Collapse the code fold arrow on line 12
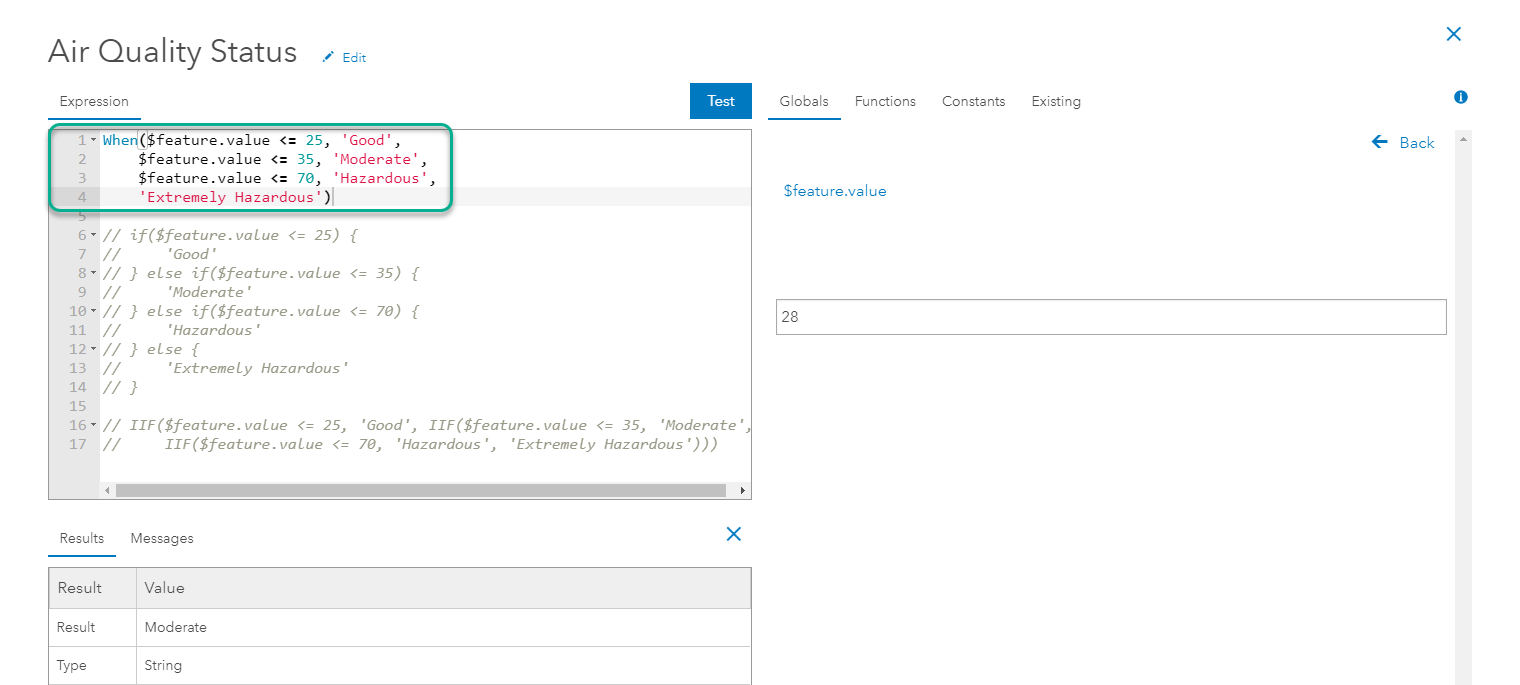This screenshot has width=1520, height=685. [x=93, y=349]
